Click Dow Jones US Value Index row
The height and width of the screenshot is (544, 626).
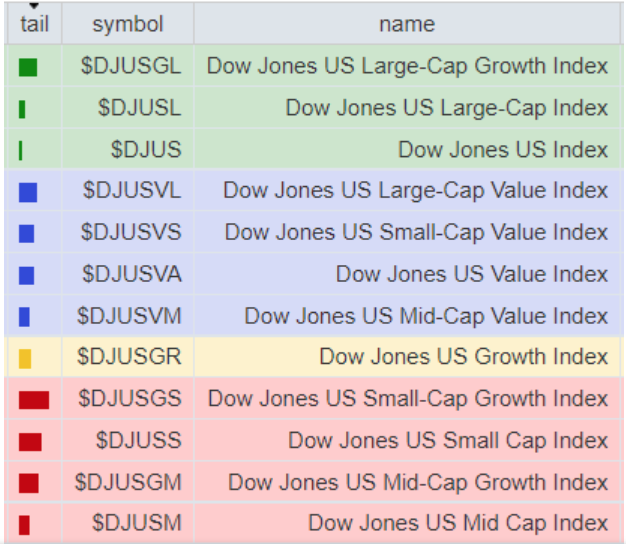(471, 274)
